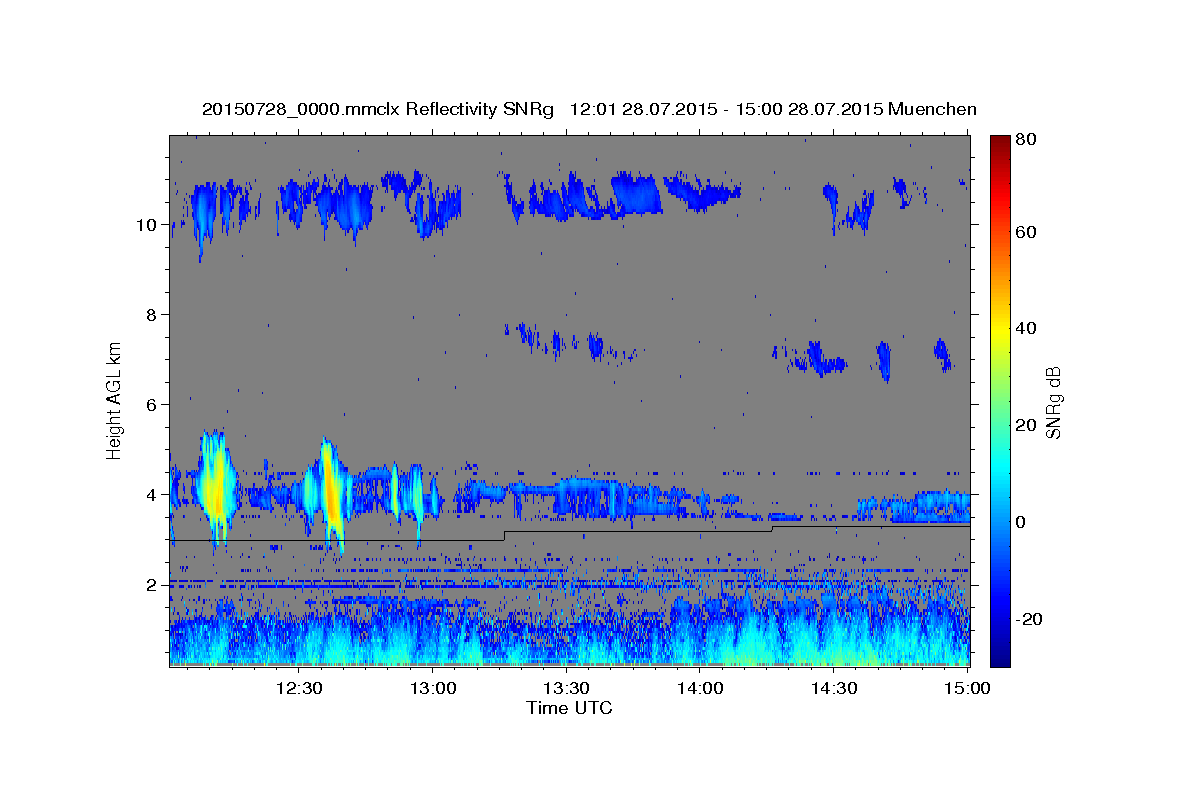Click the 'SNRg dB' colorbar label
This screenshot has width=1200, height=800.
click(x=1052, y=403)
